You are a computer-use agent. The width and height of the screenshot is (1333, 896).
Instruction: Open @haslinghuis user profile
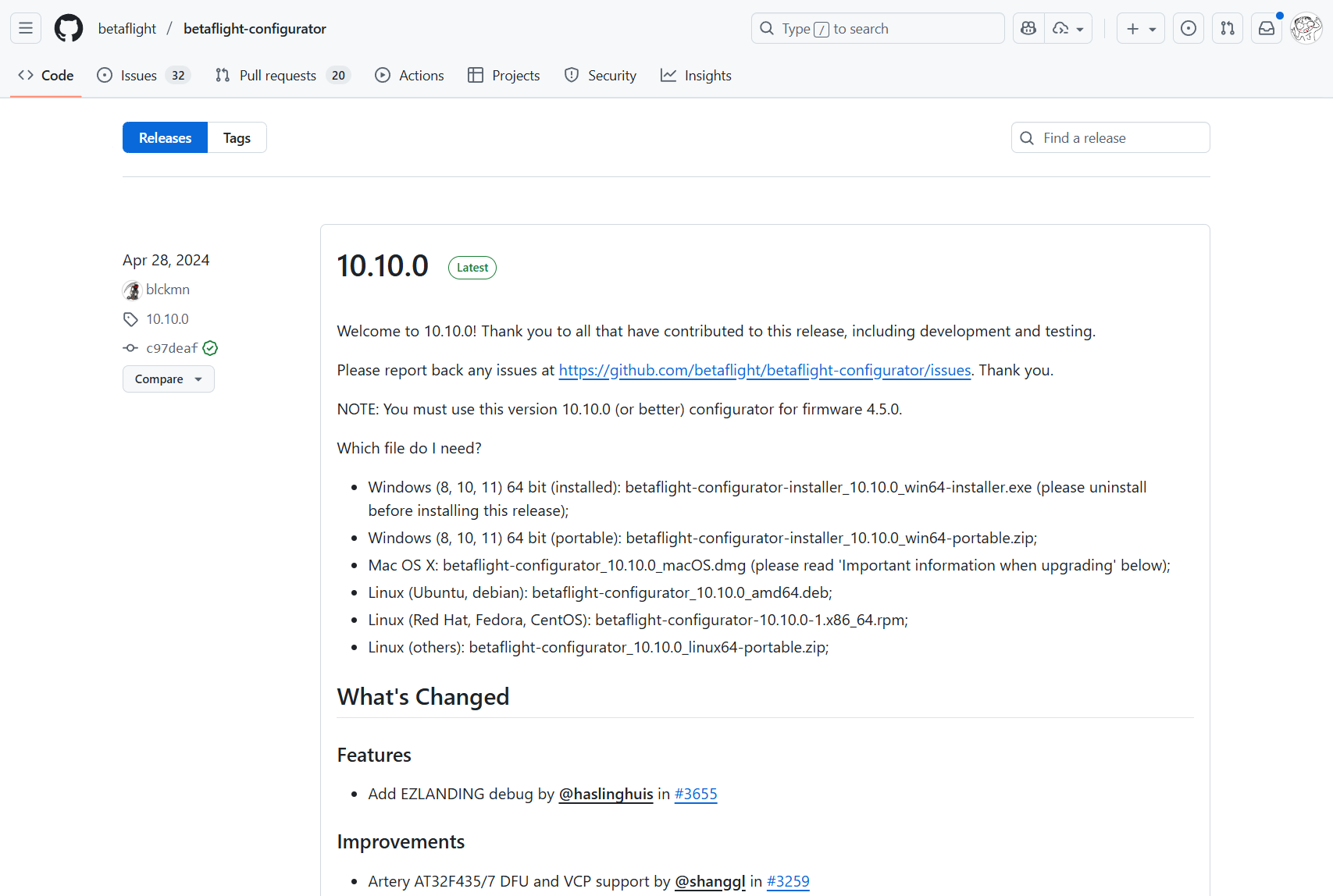[606, 794]
